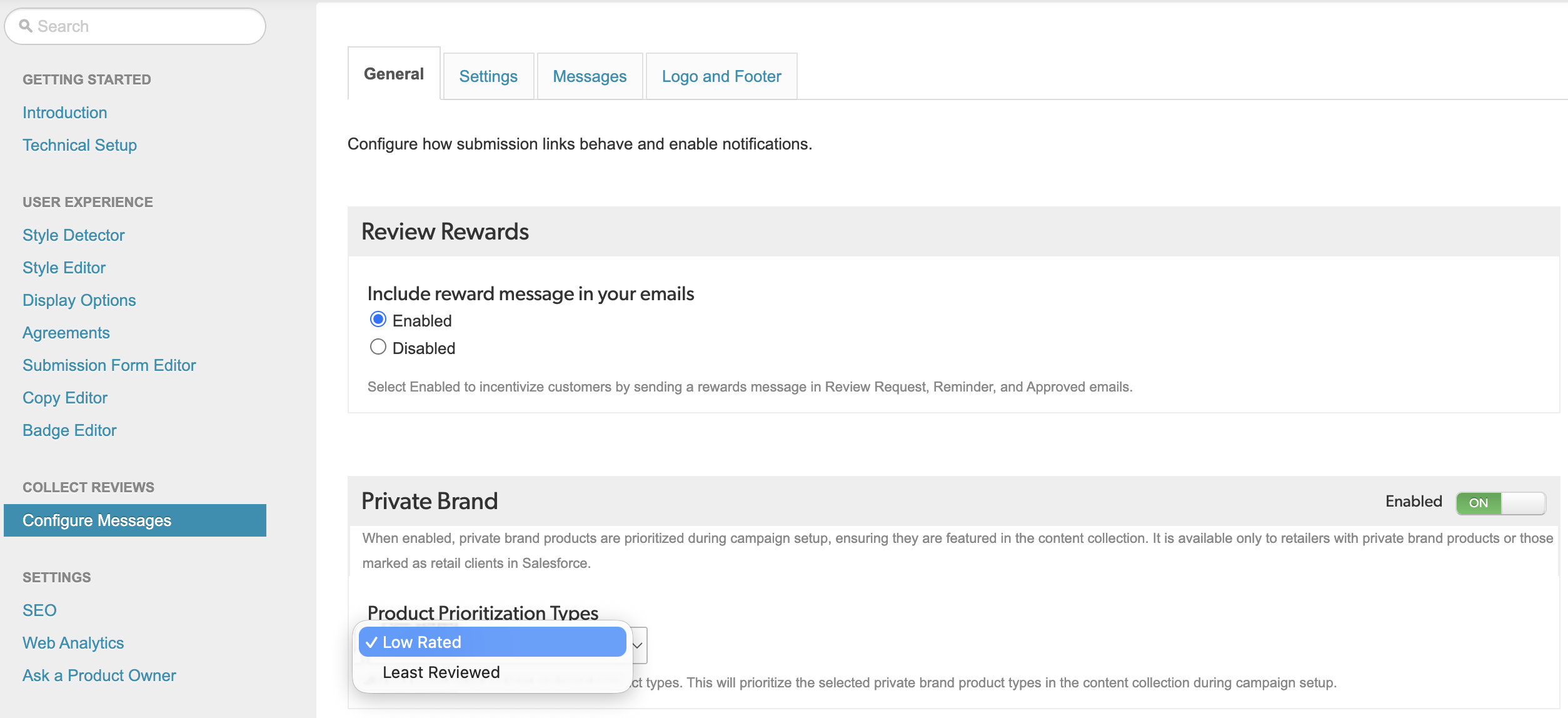This screenshot has width=1568, height=718.
Task: Click the USER EXPERIENCE section header
Action: (88, 202)
